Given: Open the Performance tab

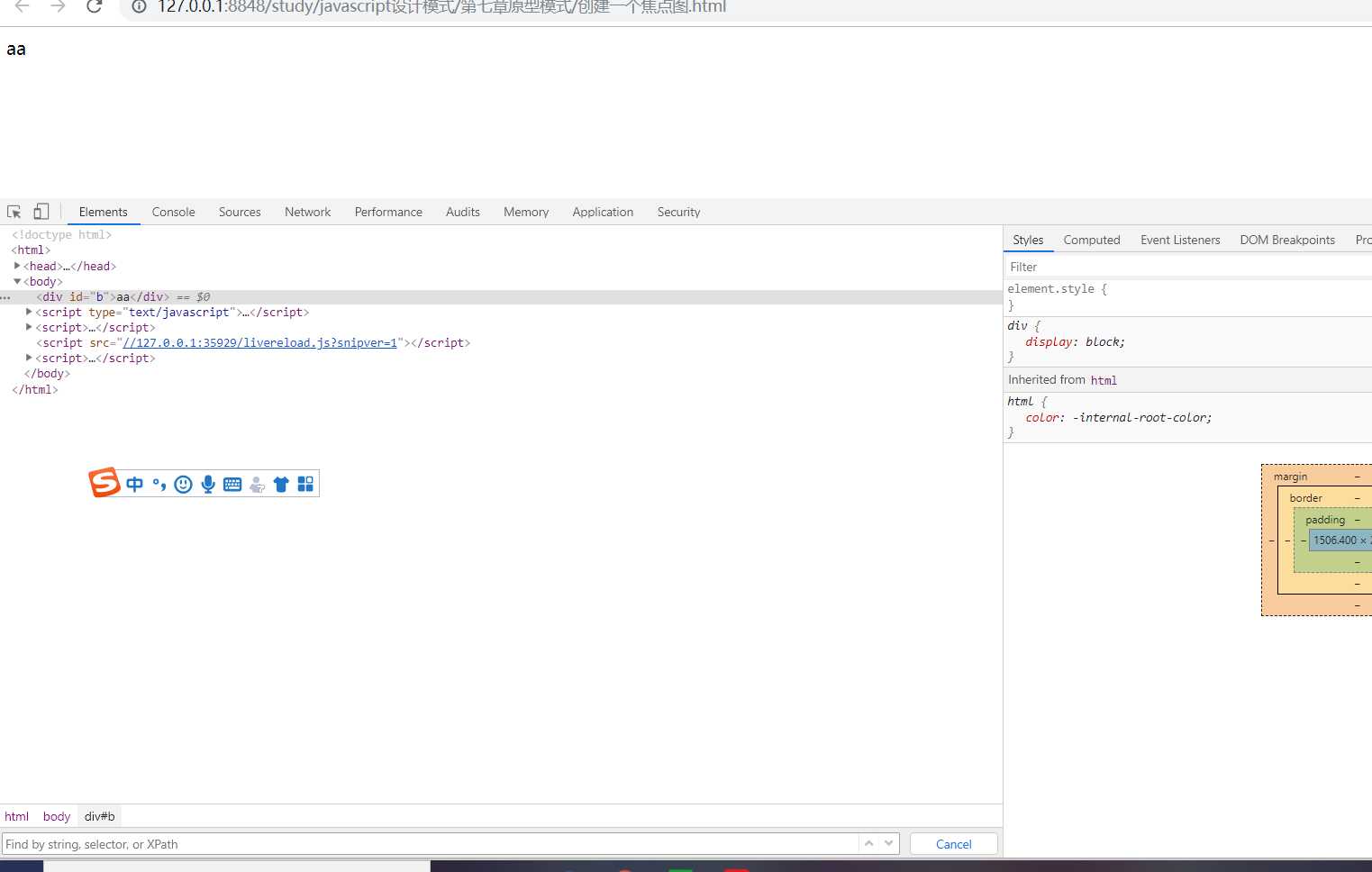Looking at the screenshot, I should 388,212.
